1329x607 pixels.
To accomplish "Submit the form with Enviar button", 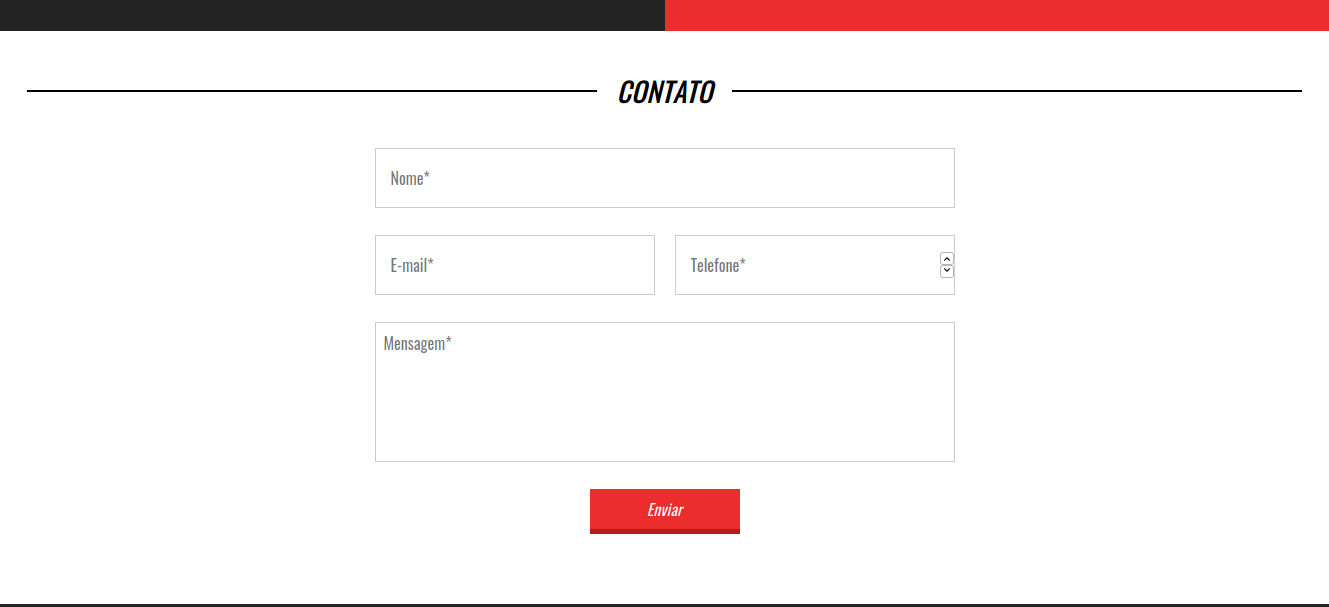I will tap(665, 511).
